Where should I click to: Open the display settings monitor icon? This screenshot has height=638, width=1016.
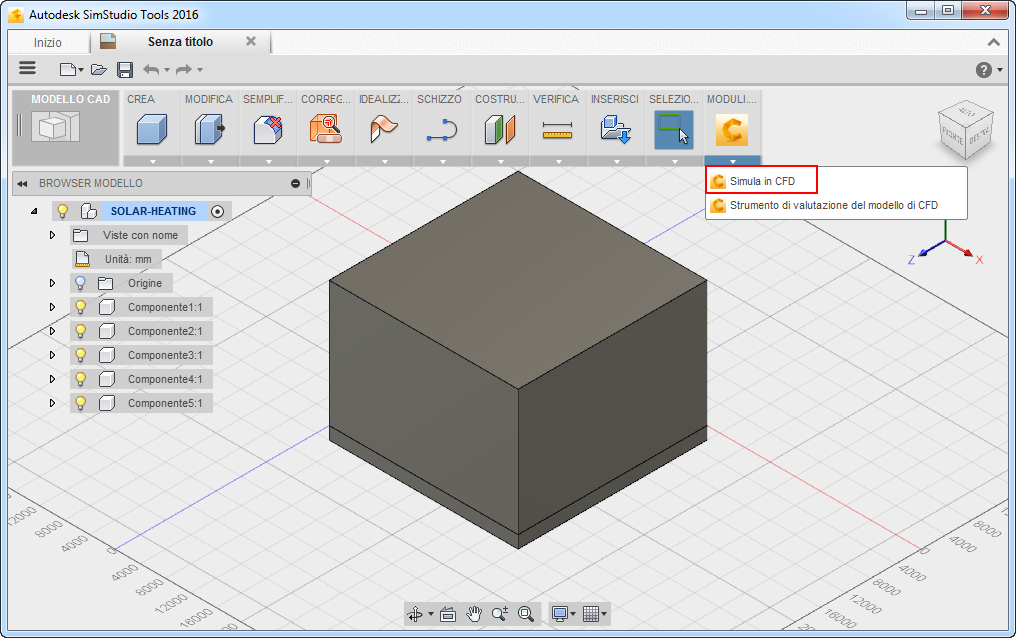pyautogui.click(x=560, y=614)
